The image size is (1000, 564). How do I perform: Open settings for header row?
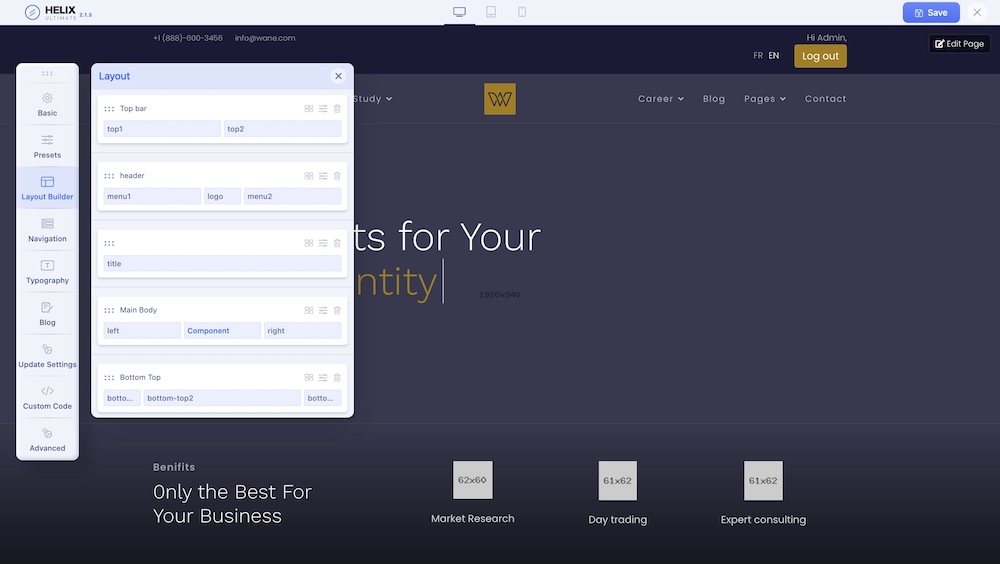(x=323, y=175)
